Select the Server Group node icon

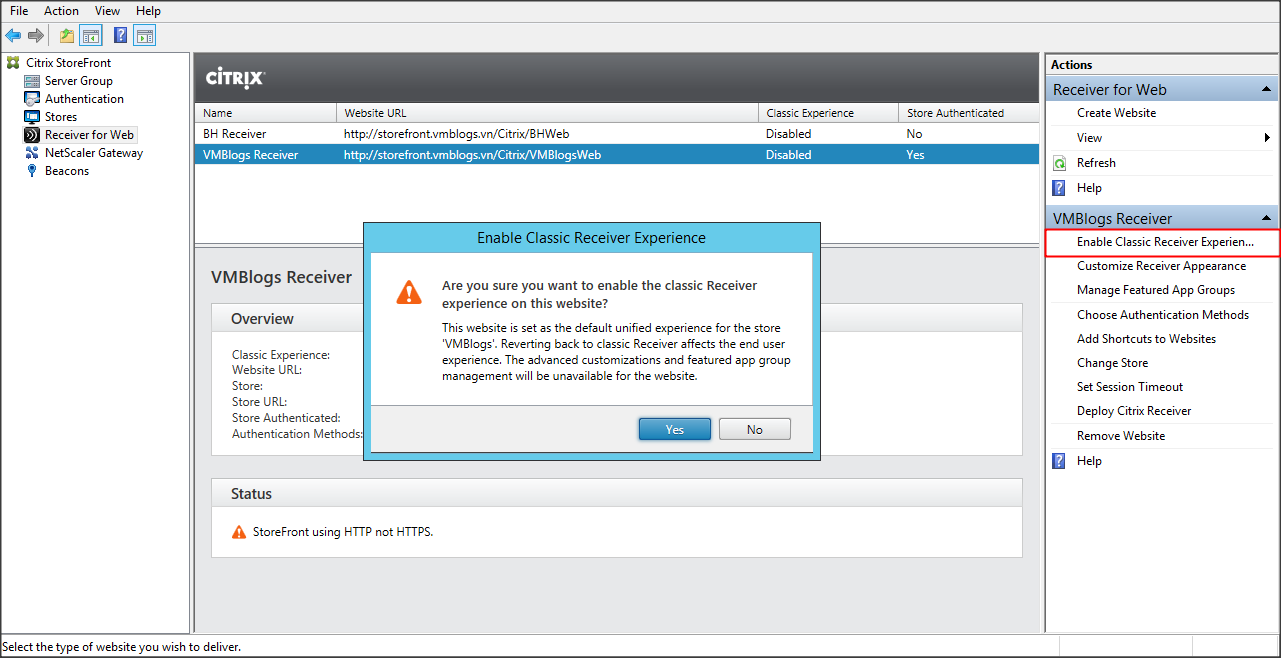click(32, 81)
